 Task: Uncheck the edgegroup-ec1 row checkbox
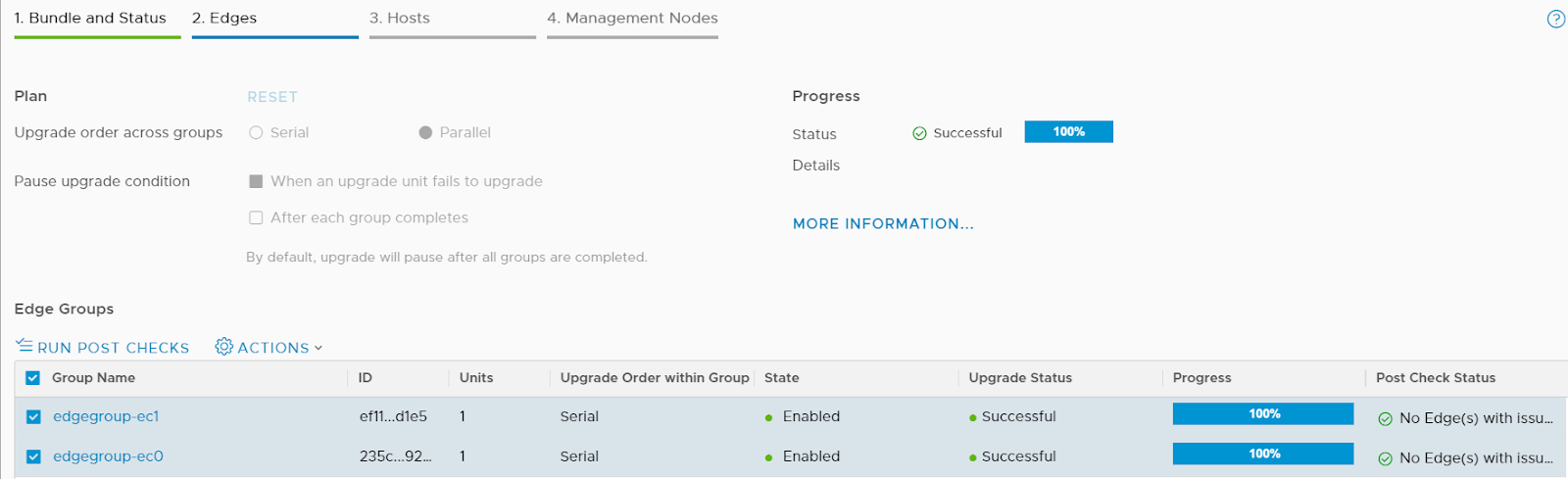pyautogui.click(x=33, y=417)
